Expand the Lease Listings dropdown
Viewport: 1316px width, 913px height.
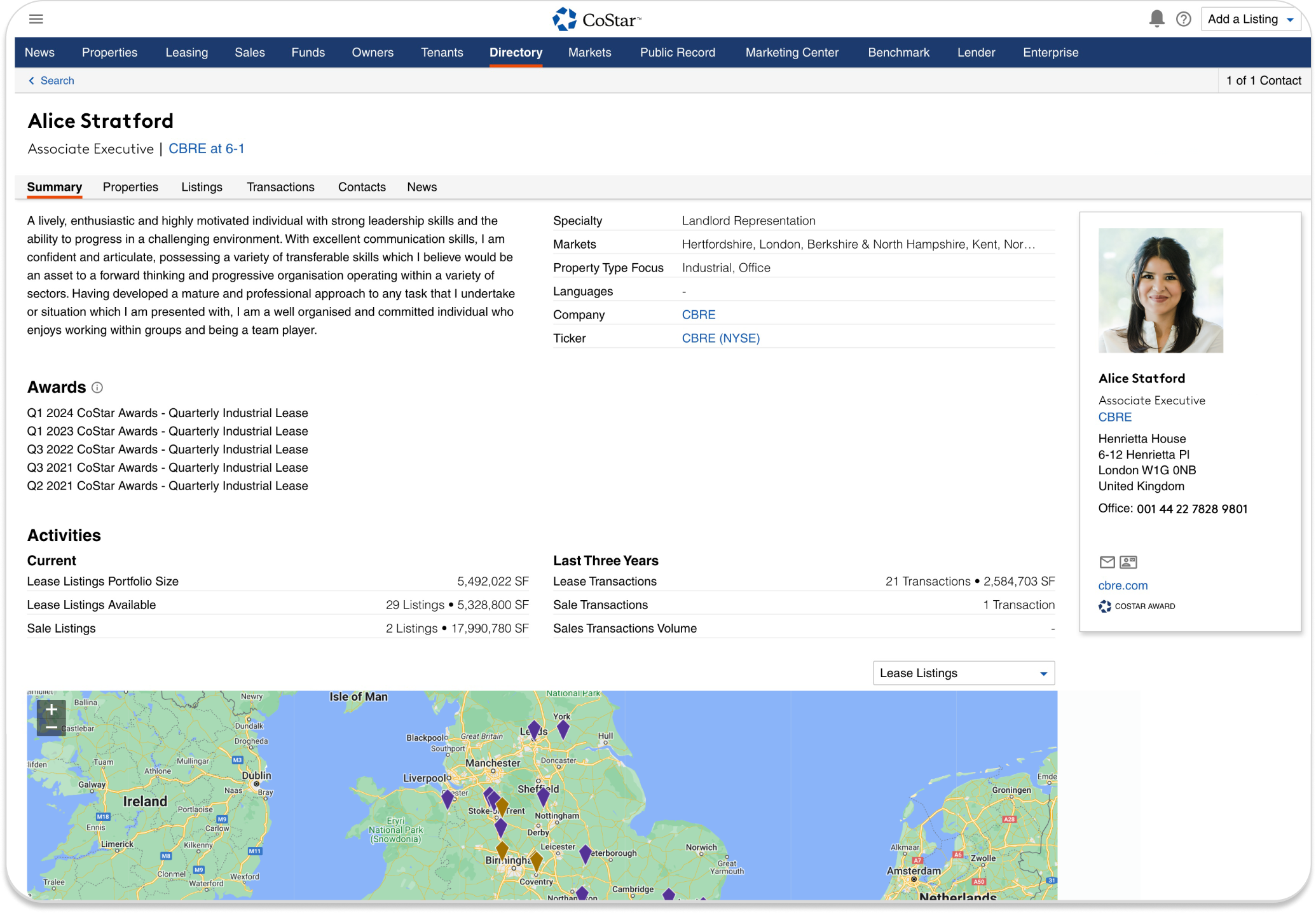[x=963, y=673]
